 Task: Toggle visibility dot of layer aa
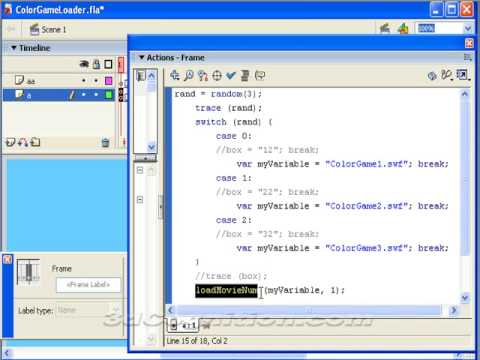coord(84,80)
